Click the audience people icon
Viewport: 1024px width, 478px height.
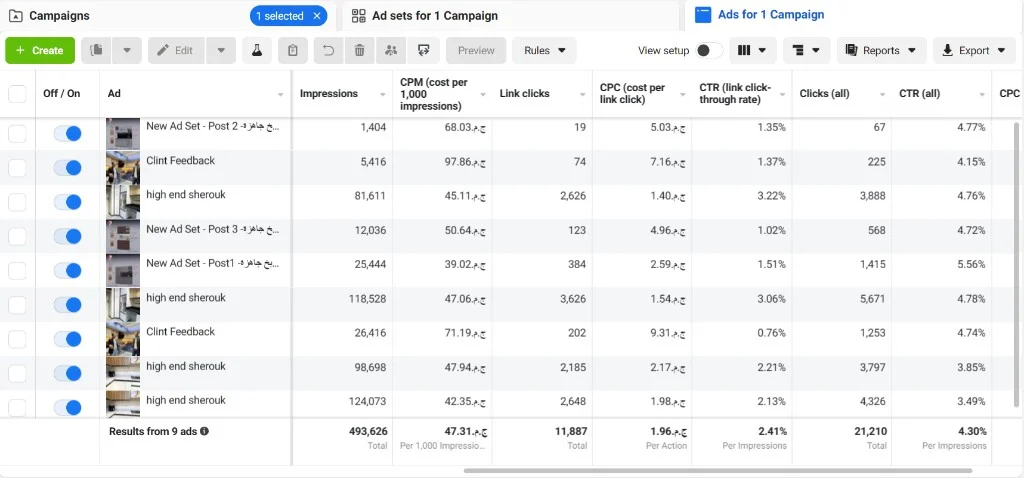click(x=391, y=50)
